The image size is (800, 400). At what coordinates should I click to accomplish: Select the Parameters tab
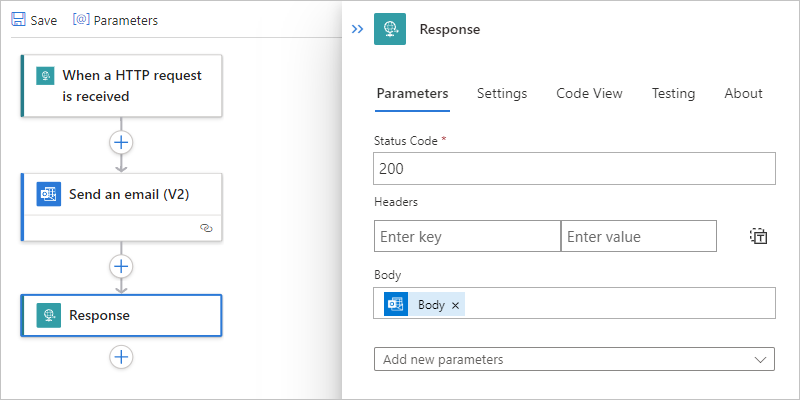point(412,93)
